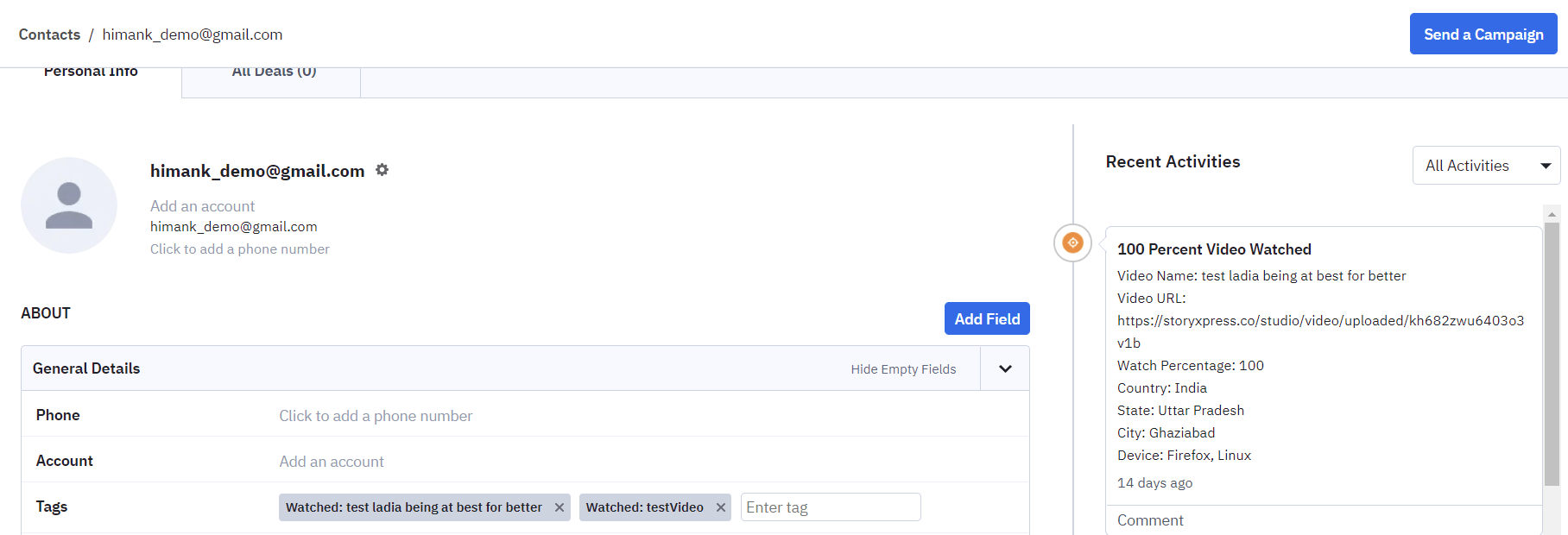The width and height of the screenshot is (1568, 535).
Task: Click the gear icon beside contact email
Action: coord(382,170)
